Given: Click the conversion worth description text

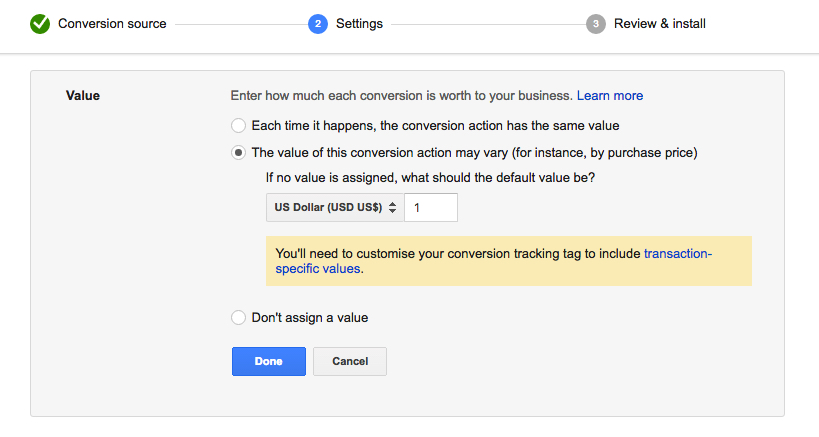Looking at the screenshot, I should [402, 96].
